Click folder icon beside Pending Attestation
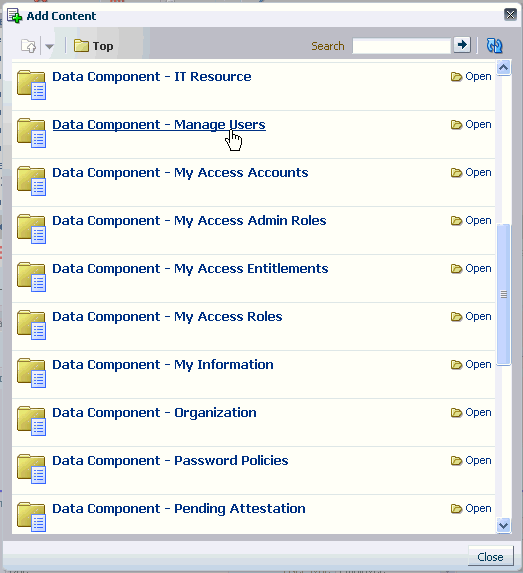 (31, 517)
